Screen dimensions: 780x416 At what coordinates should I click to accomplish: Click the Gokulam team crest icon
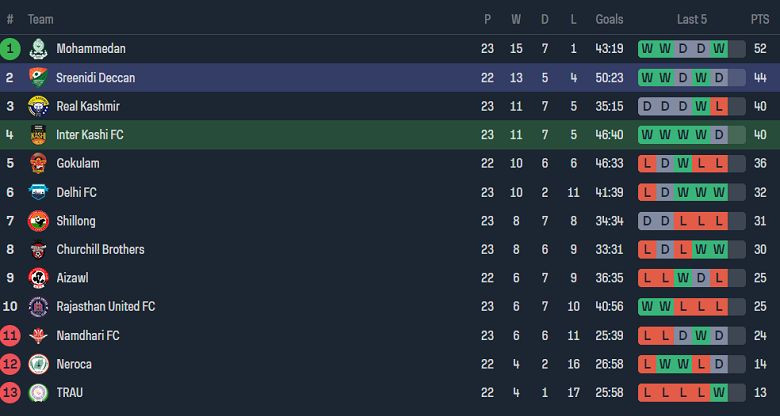point(38,163)
